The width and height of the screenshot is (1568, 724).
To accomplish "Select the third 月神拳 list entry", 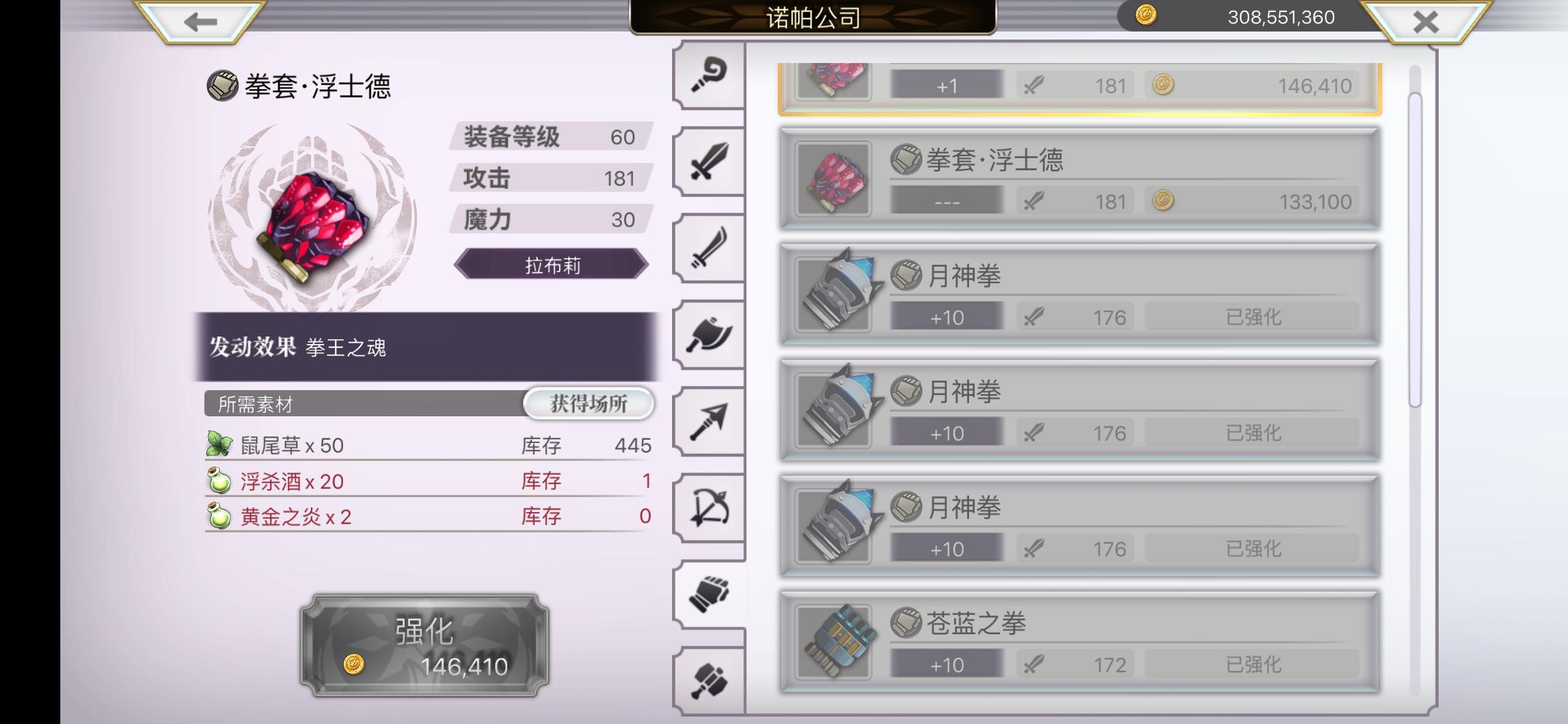I will pyautogui.click(x=1079, y=526).
